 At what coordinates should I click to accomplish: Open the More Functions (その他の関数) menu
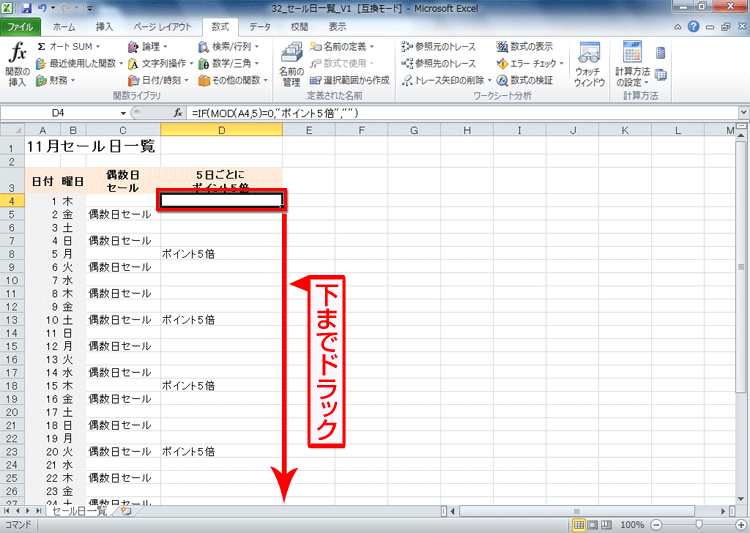(233, 80)
